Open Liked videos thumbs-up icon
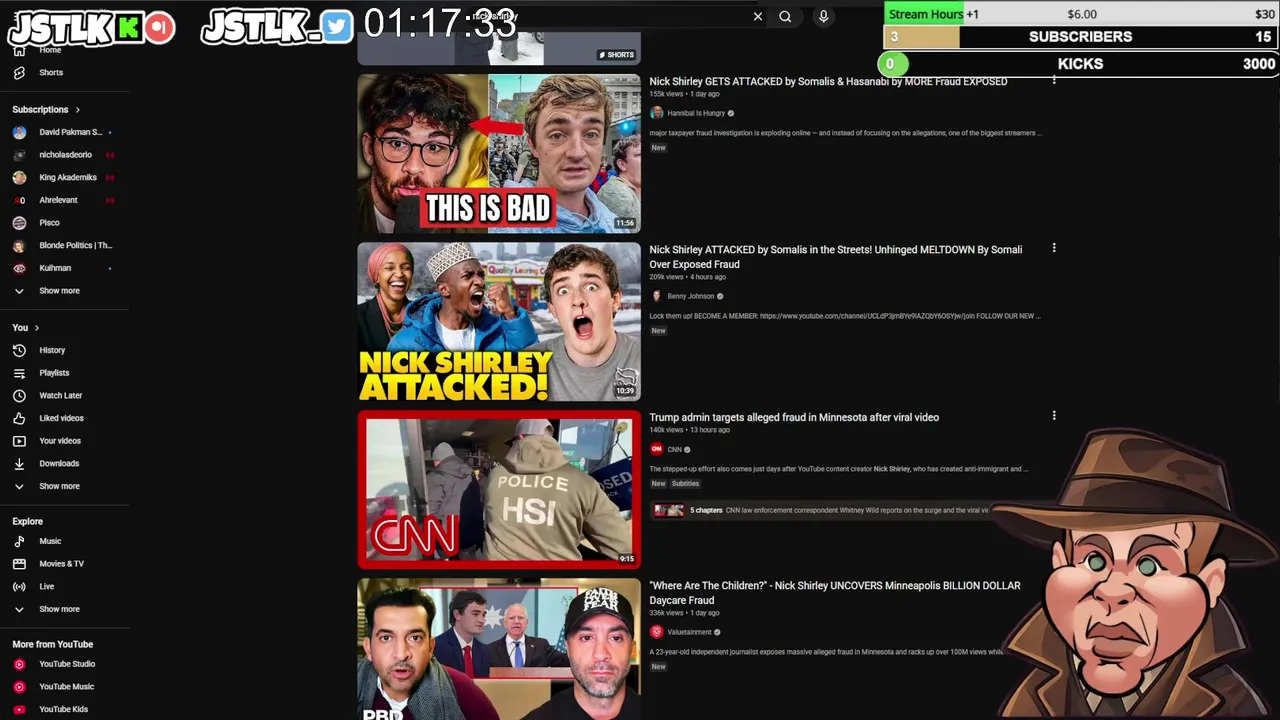 click(x=19, y=418)
